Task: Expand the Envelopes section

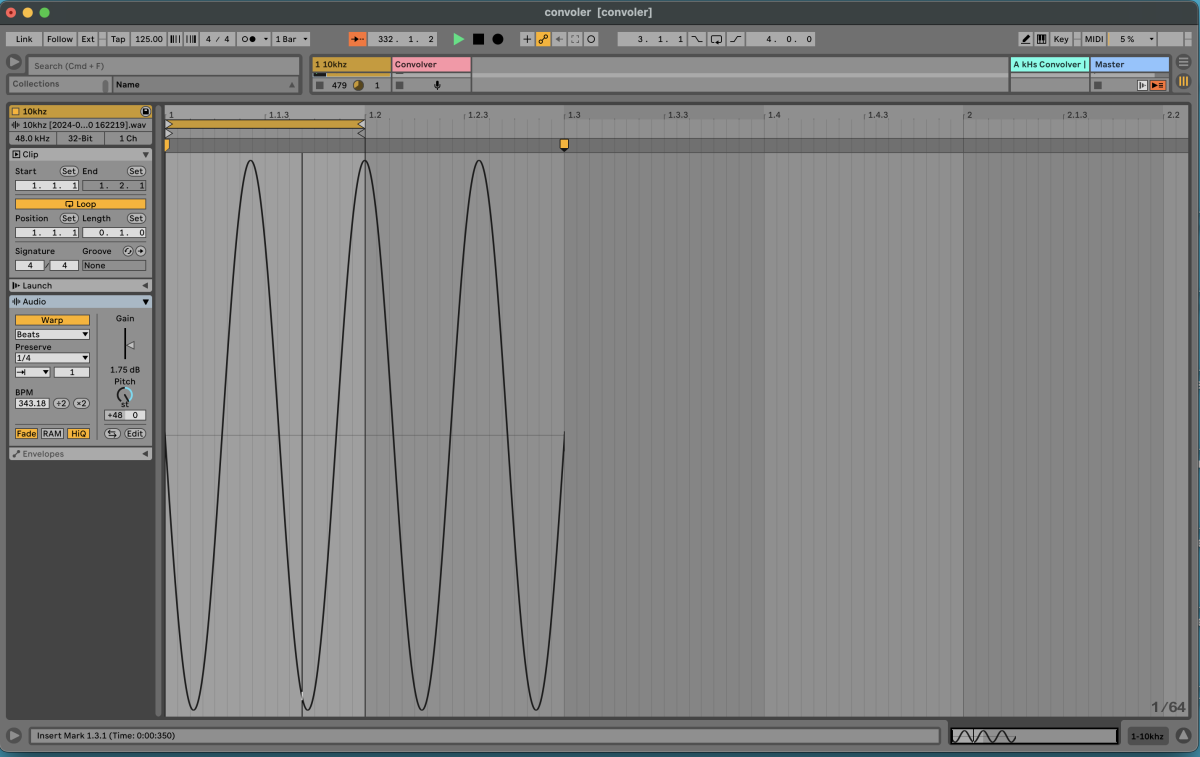Action: pyautogui.click(x=146, y=454)
